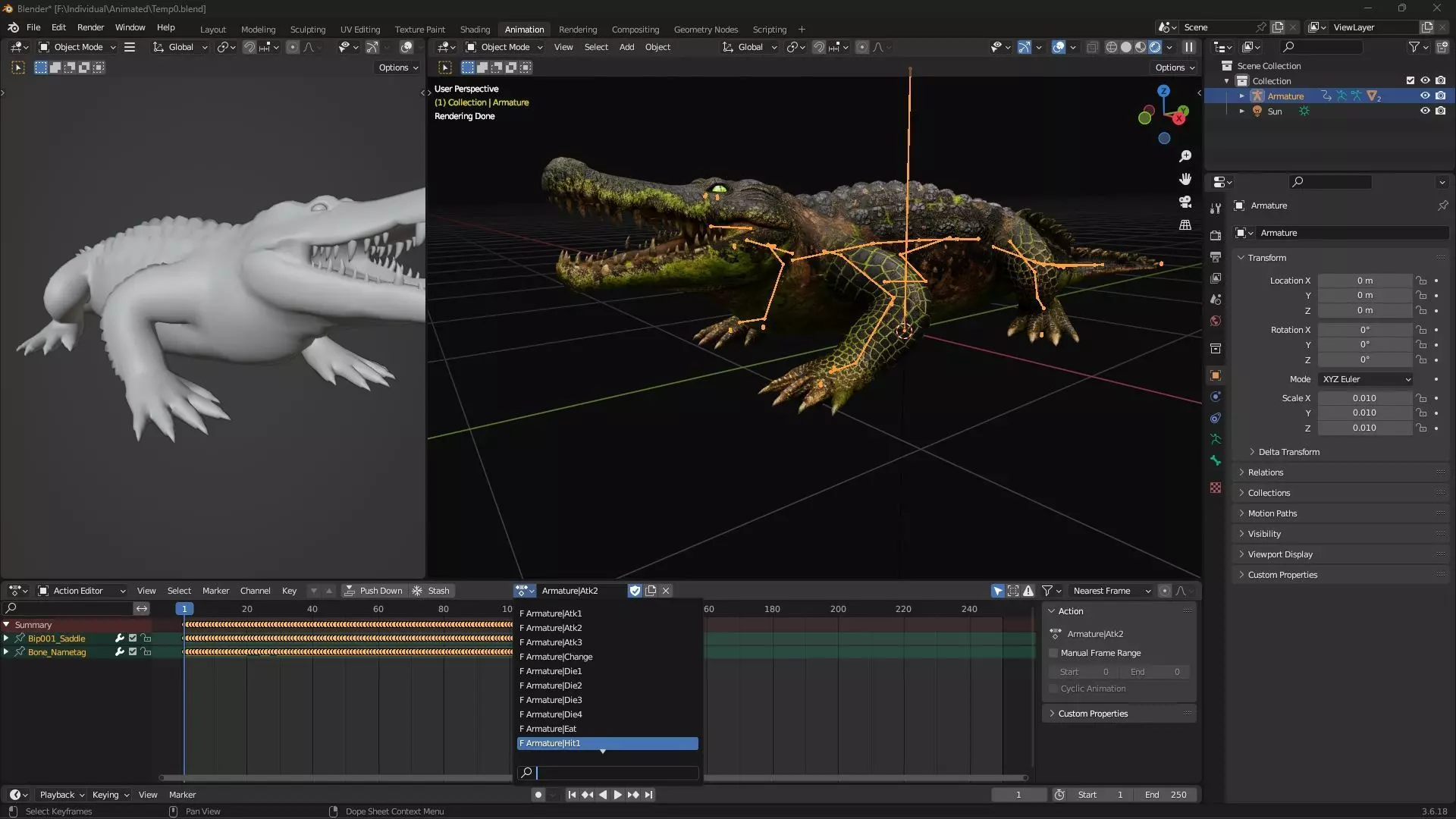Lock the Bone_Nametag channel

(x=146, y=652)
